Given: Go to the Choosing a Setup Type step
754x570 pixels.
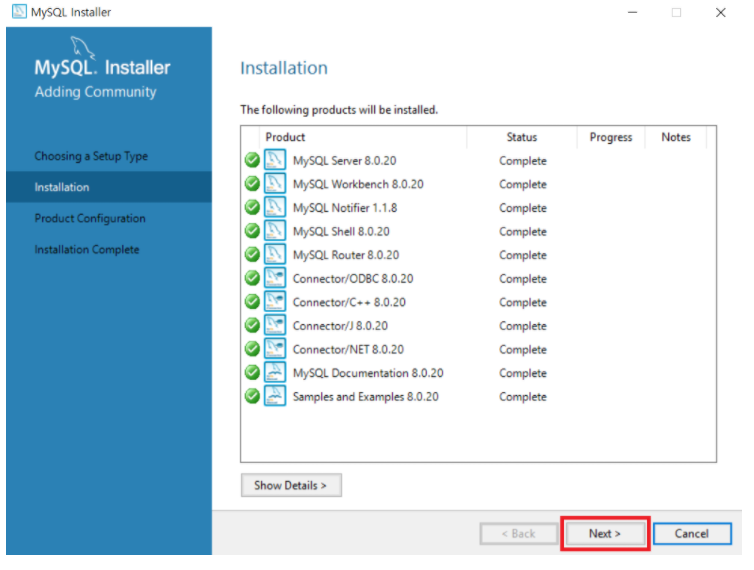Looking at the screenshot, I should click(91, 156).
